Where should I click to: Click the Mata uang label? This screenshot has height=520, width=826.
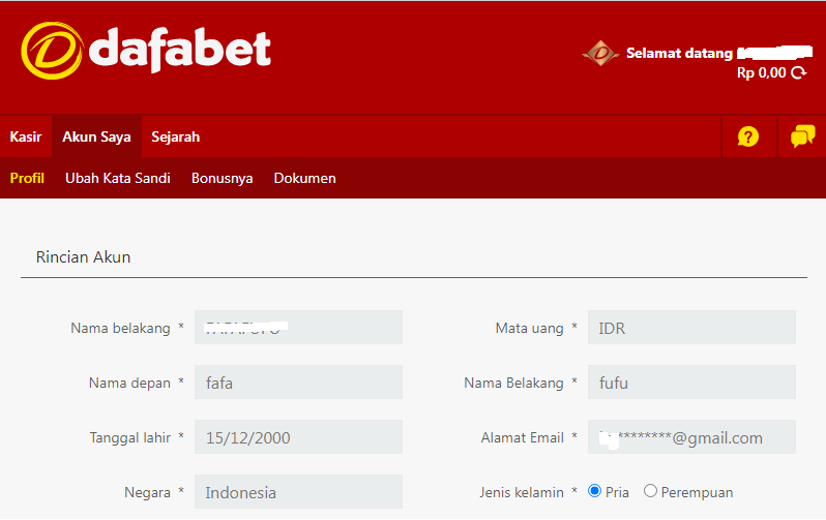529,328
